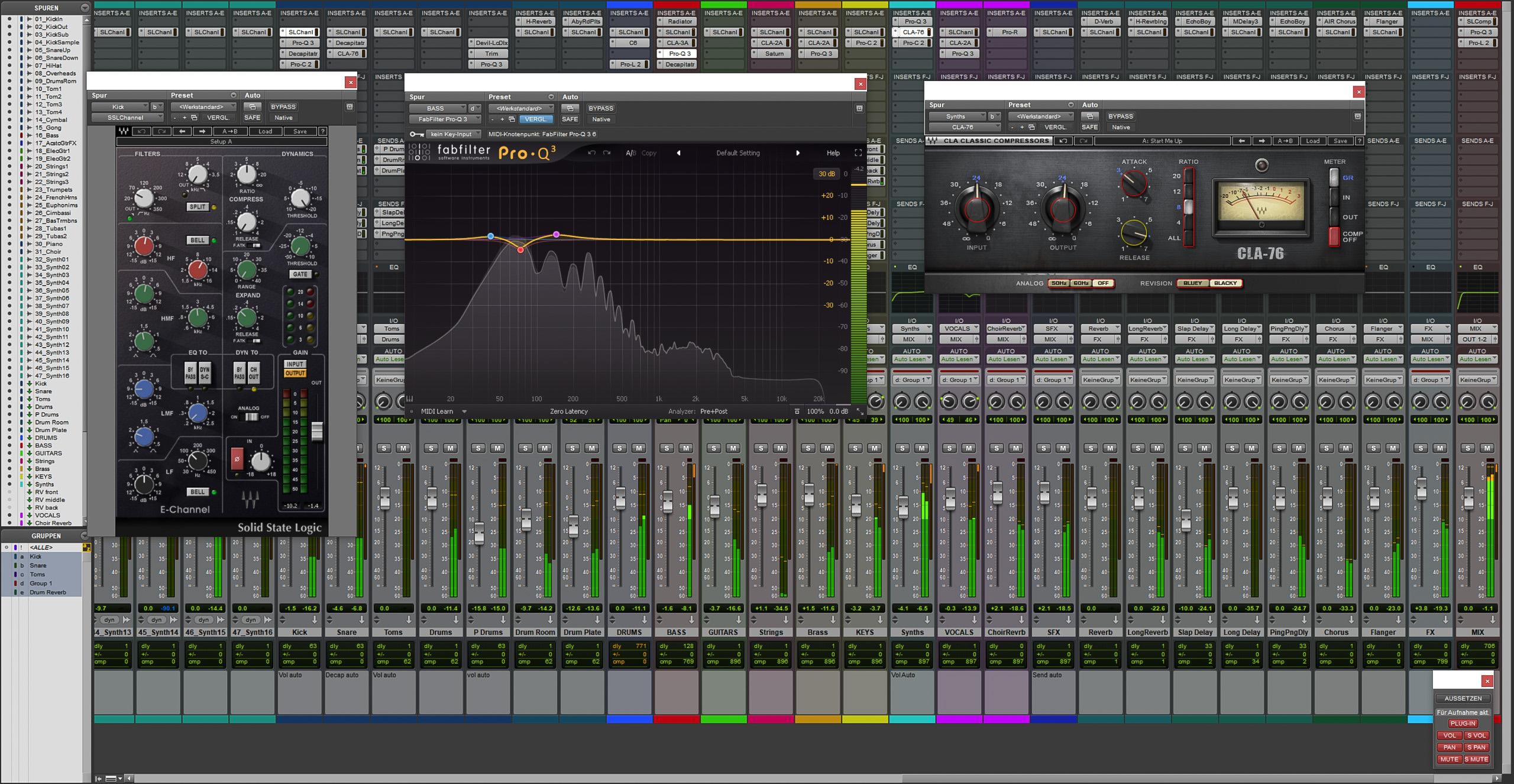Open MIDI Learn dropdown arrow in Pro-Q 3
1514x784 pixels.
(464, 412)
